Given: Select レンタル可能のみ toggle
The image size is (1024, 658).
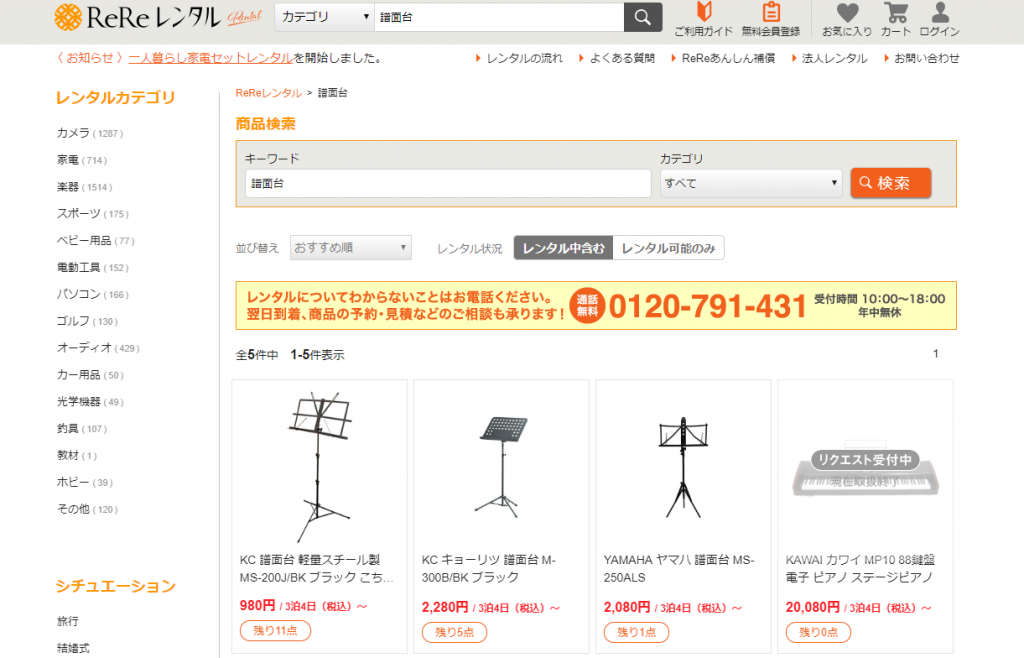Looking at the screenshot, I should [x=668, y=248].
